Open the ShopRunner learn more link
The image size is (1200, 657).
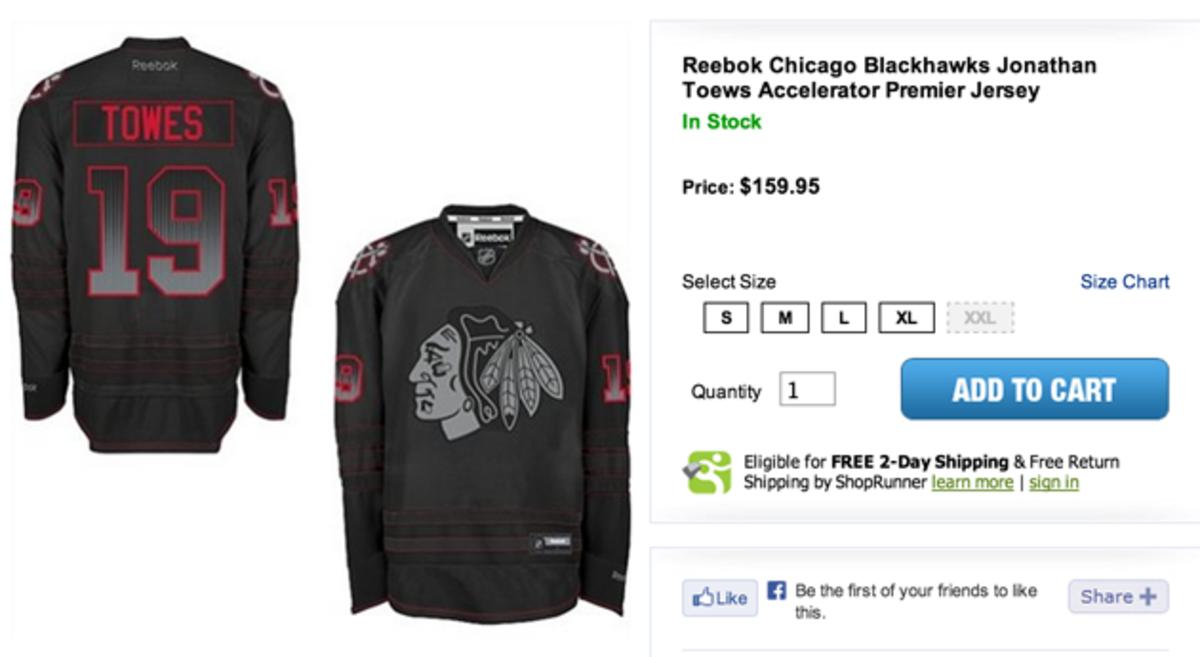[972, 482]
